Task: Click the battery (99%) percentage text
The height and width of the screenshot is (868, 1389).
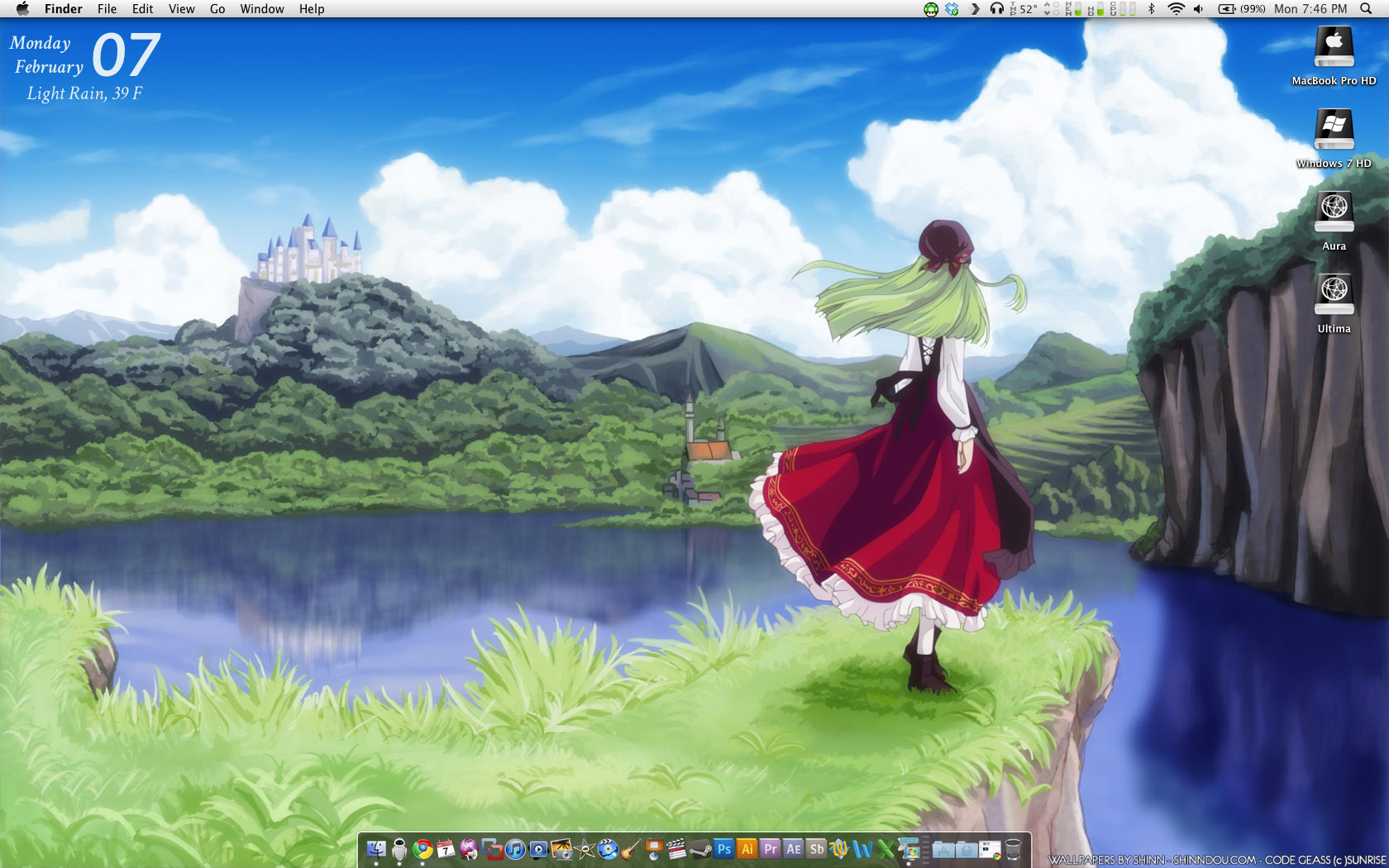Action: tap(1253, 9)
